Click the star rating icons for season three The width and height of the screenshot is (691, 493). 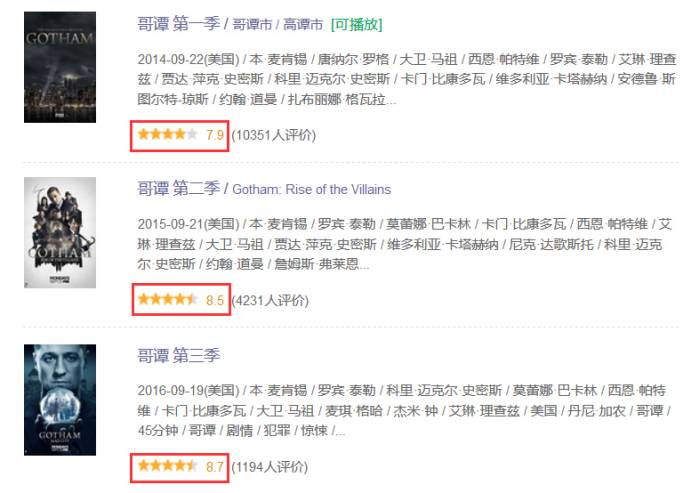[167, 466]
